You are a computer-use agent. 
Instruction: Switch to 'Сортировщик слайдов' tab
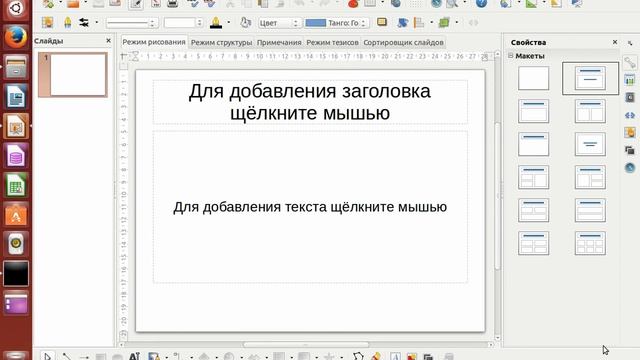(x=403, y=42)
